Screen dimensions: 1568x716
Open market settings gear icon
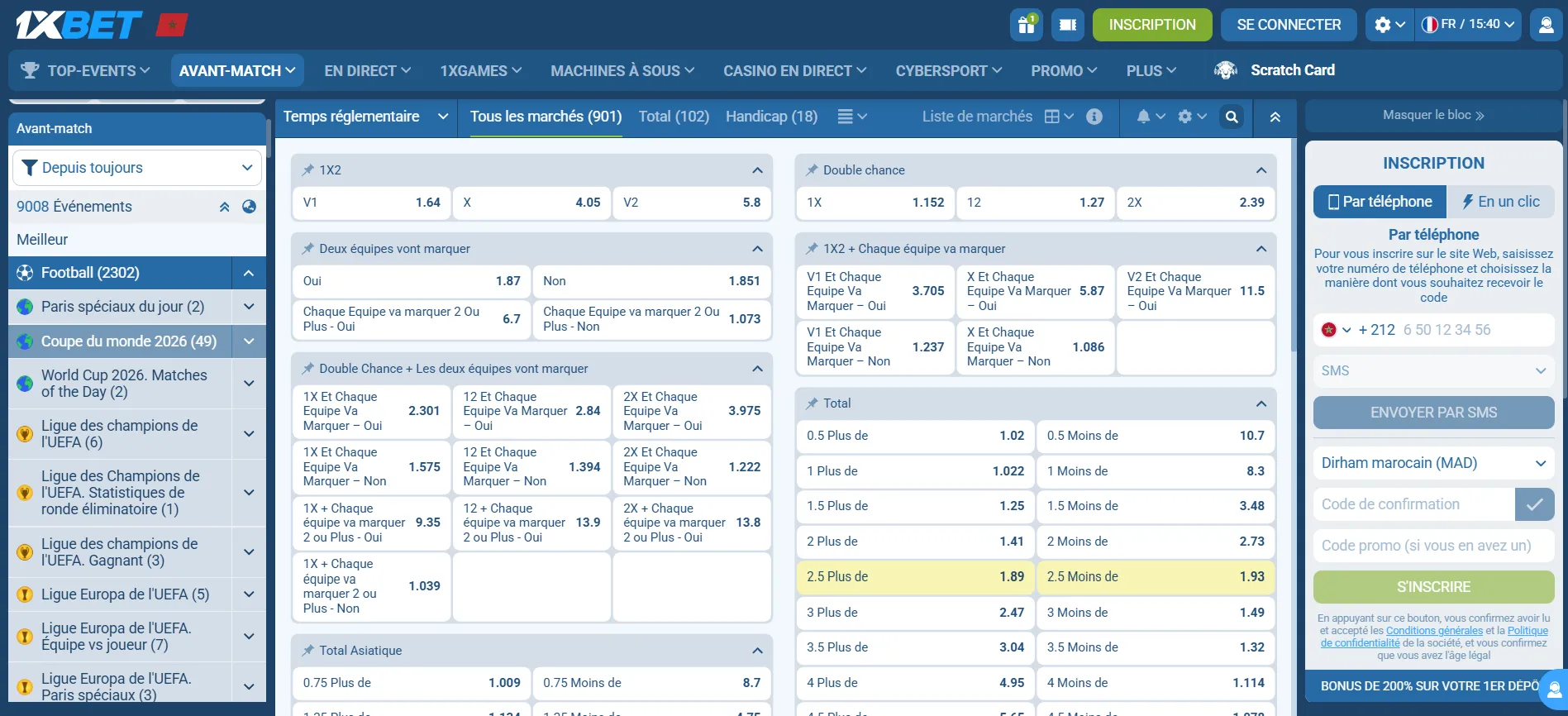(x=1192, y=117)
